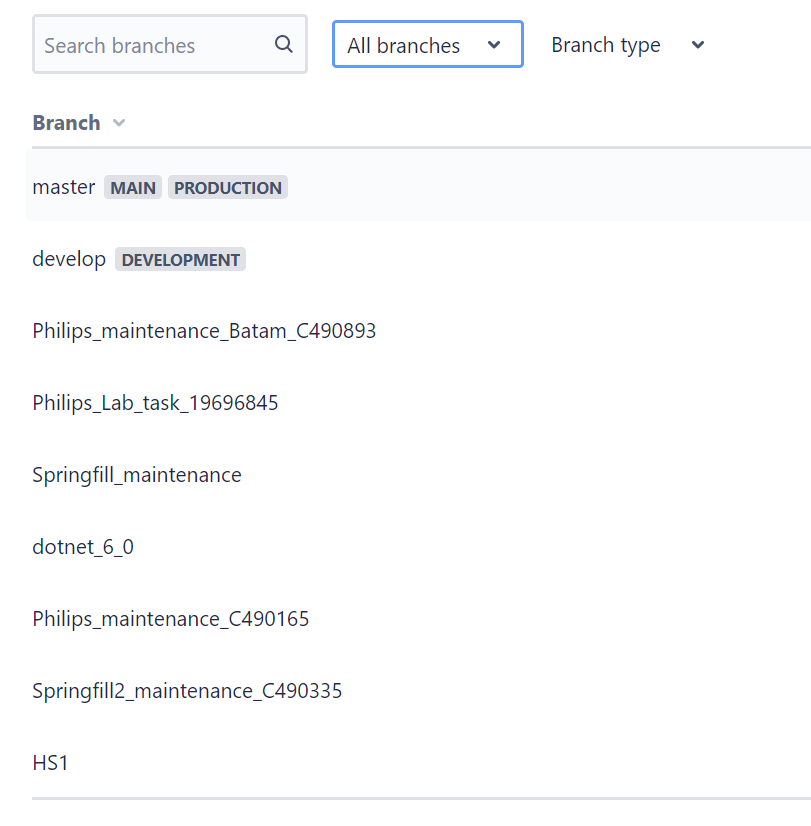Select the HS1 branch
Screen dimensions: 811x826
(50, 762)
